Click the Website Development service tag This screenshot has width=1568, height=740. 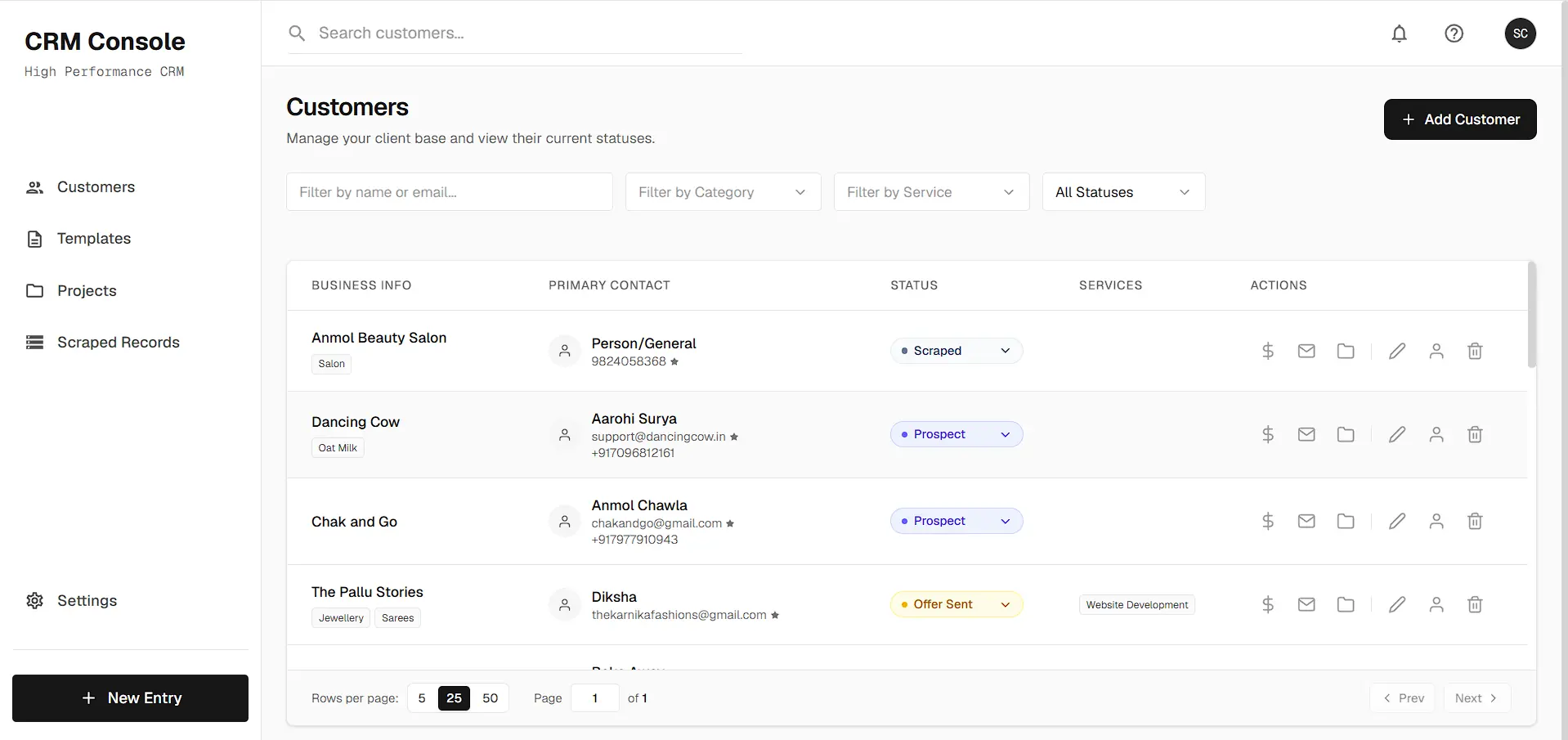tap(1137, 605)
